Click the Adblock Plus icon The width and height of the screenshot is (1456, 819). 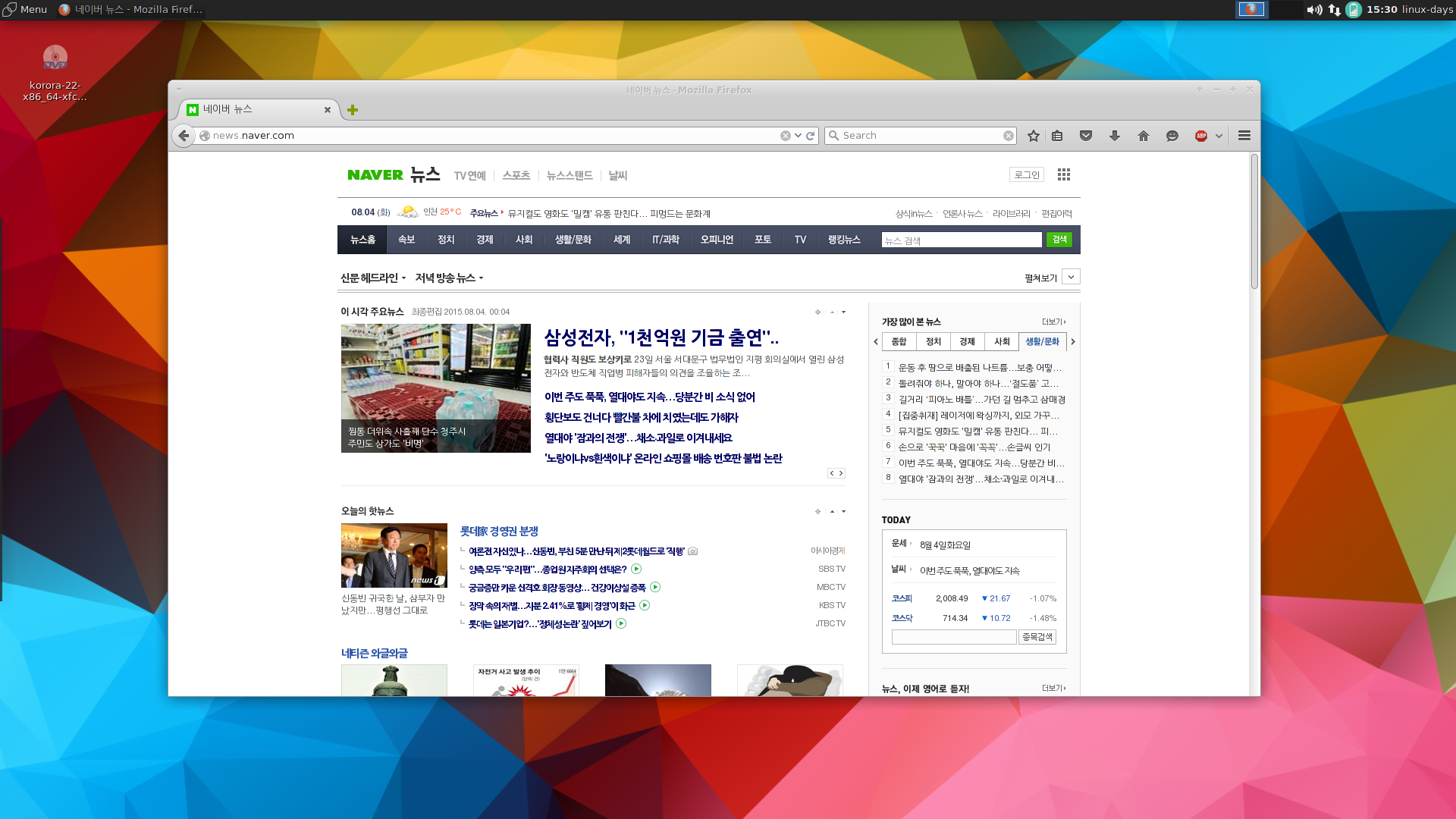(x=1201, y=136)
